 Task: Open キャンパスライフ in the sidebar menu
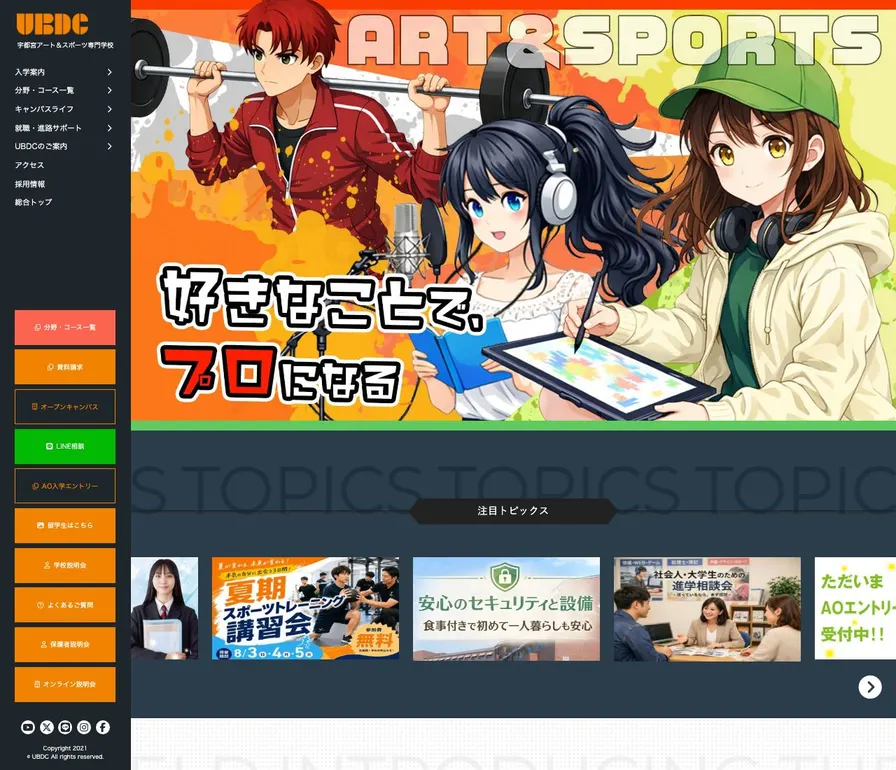(x=44, y=109)
